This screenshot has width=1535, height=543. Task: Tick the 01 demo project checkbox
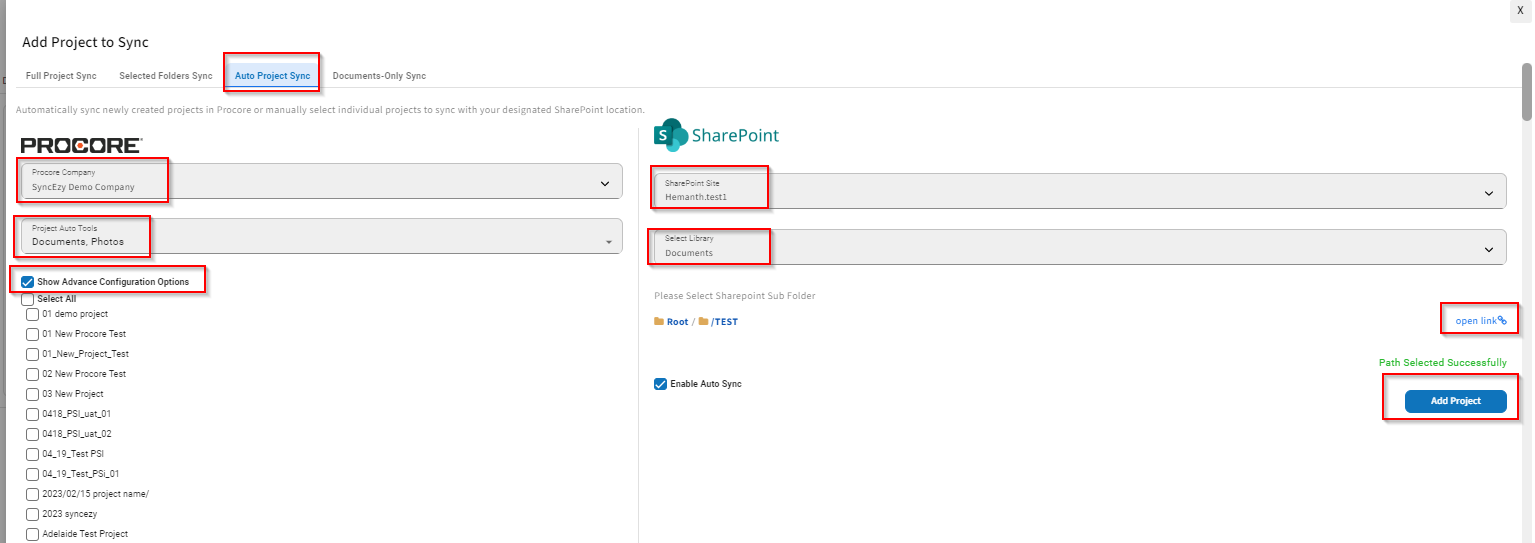(32, 314)
